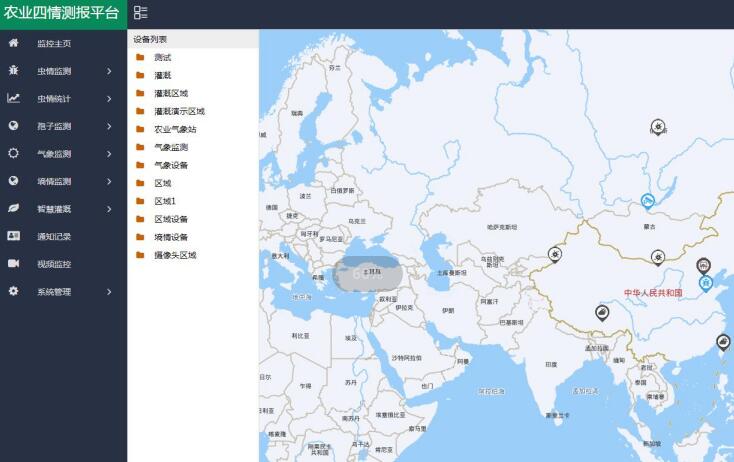
Task: Click the 农业四情测报平台 platform title
Action: pos(61,13)
